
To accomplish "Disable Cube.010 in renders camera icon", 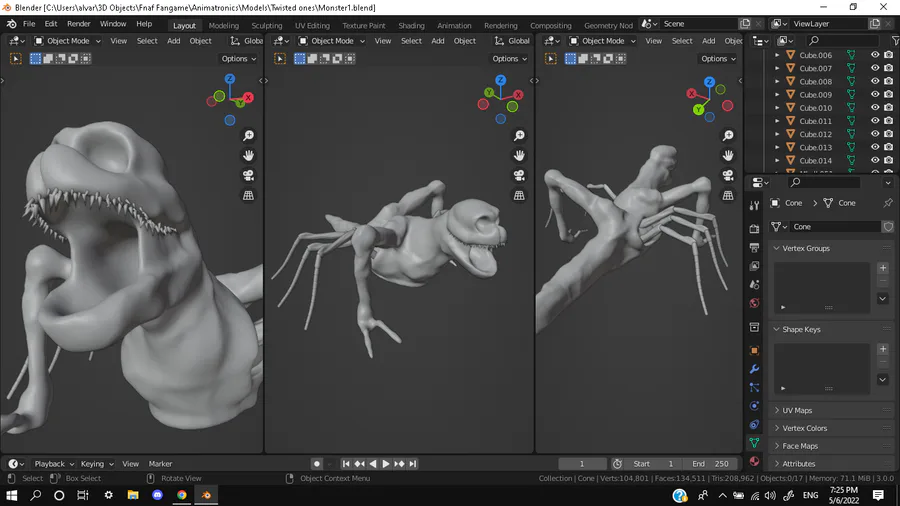I will 889,108.
